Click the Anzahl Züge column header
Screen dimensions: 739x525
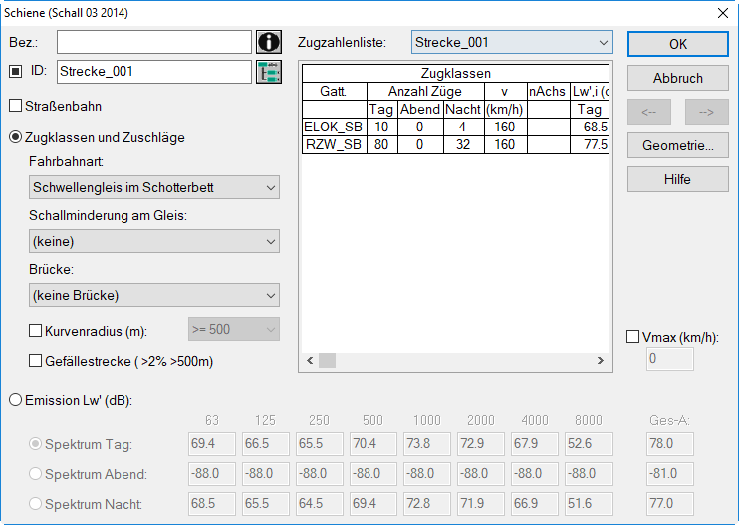click(x=425, y=91)
